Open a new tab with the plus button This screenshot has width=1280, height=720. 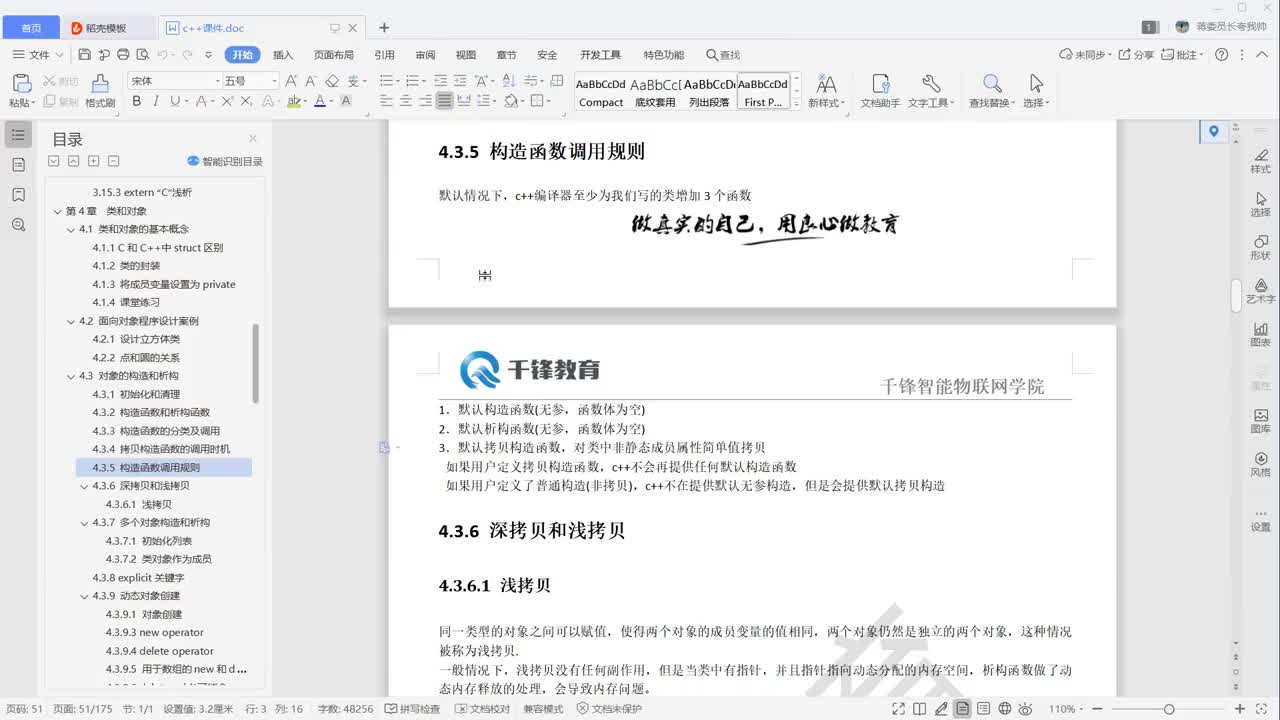pyautogui.click(x=384, y=28)
